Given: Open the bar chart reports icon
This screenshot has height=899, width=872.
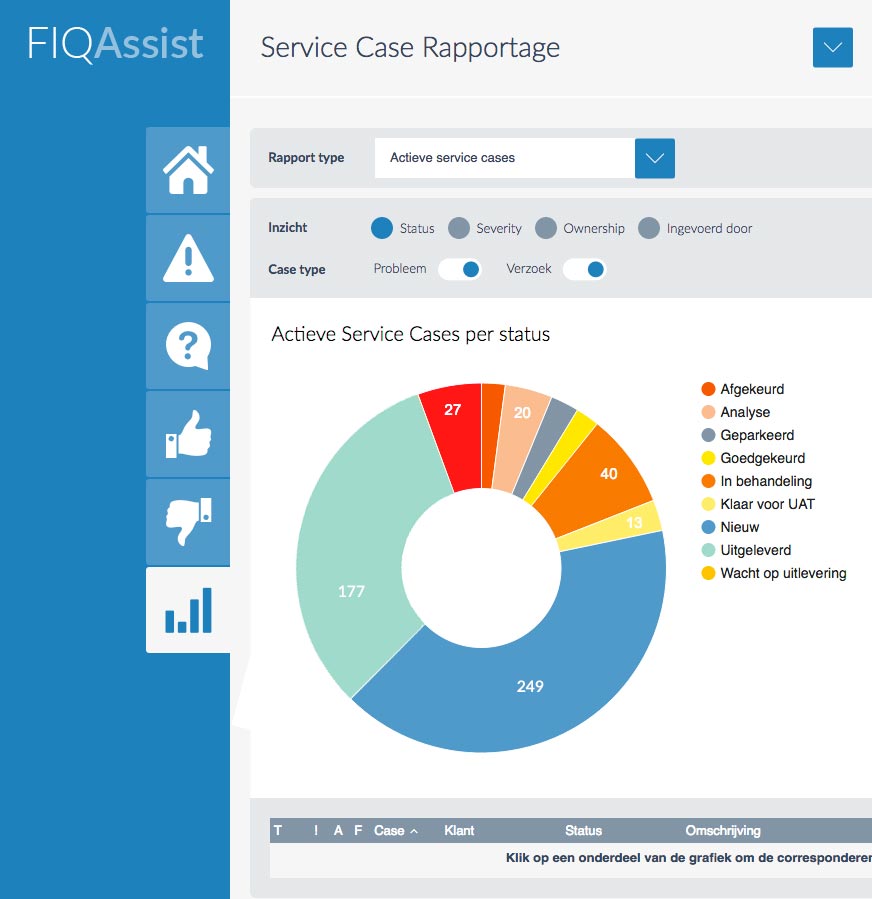Looking at the screenshot, I should [x=188, y=610].
